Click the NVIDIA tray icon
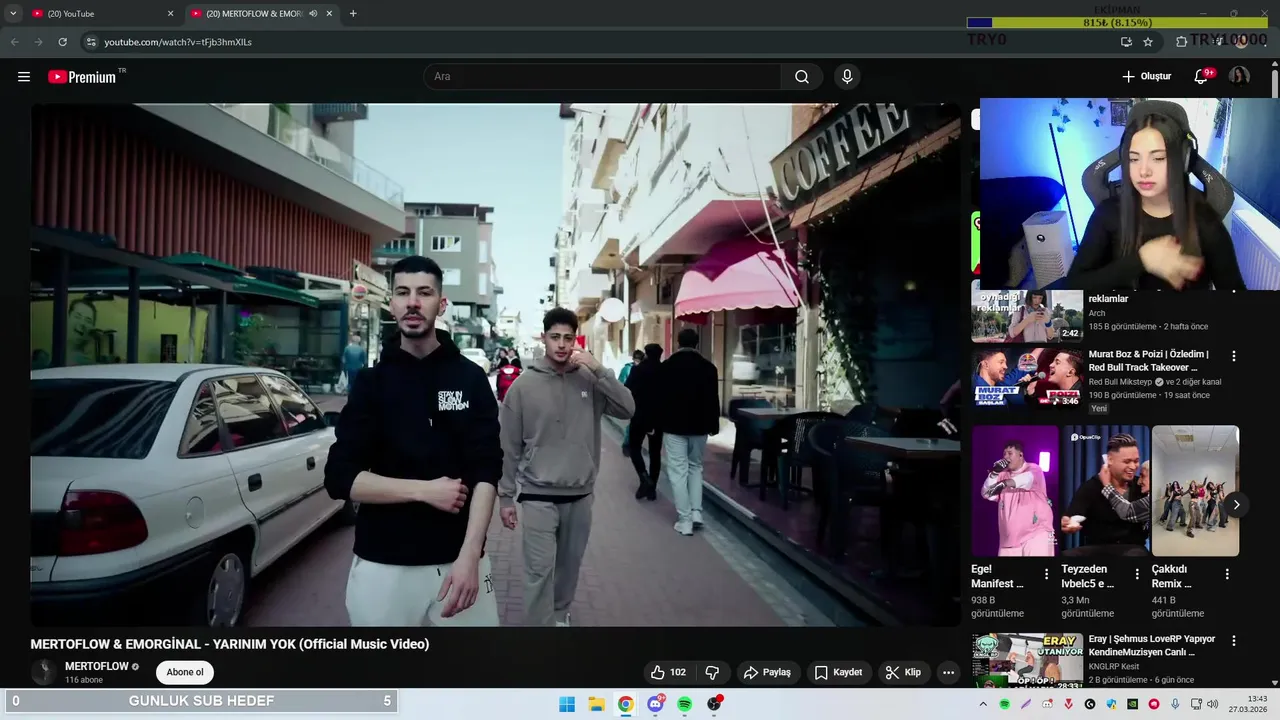 1132,704
